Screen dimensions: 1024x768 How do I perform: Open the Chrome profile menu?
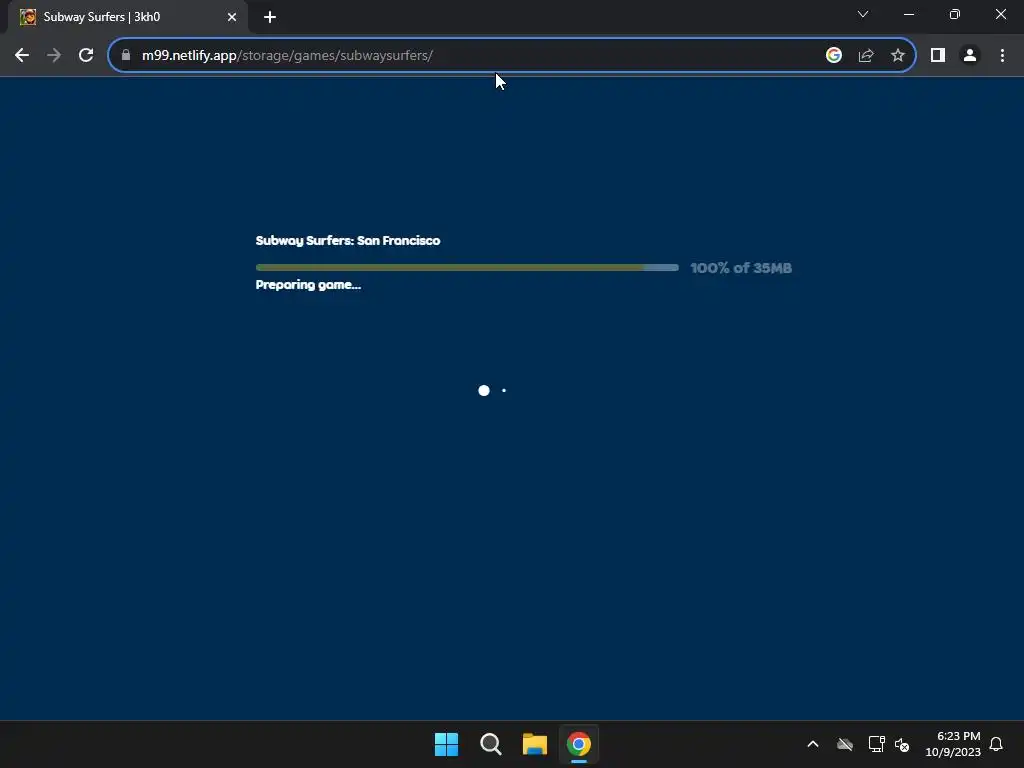(x=970, y=56)
